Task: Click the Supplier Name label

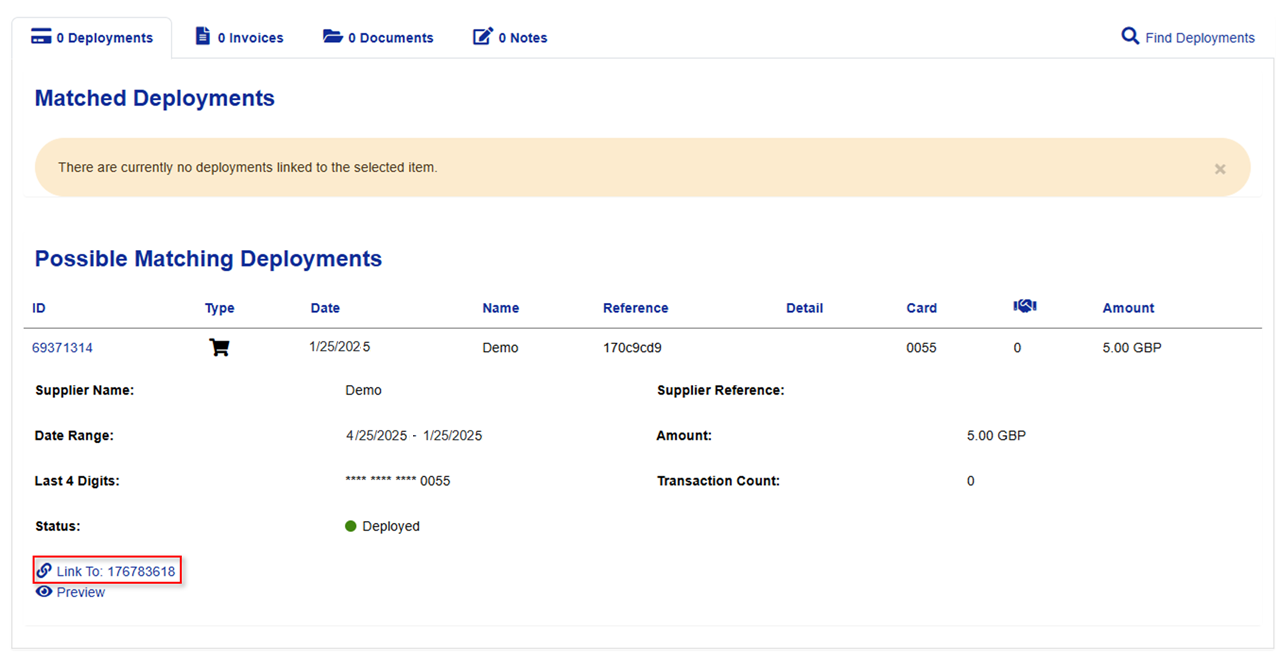Action: pyautogui.click(x=85, y=390)
